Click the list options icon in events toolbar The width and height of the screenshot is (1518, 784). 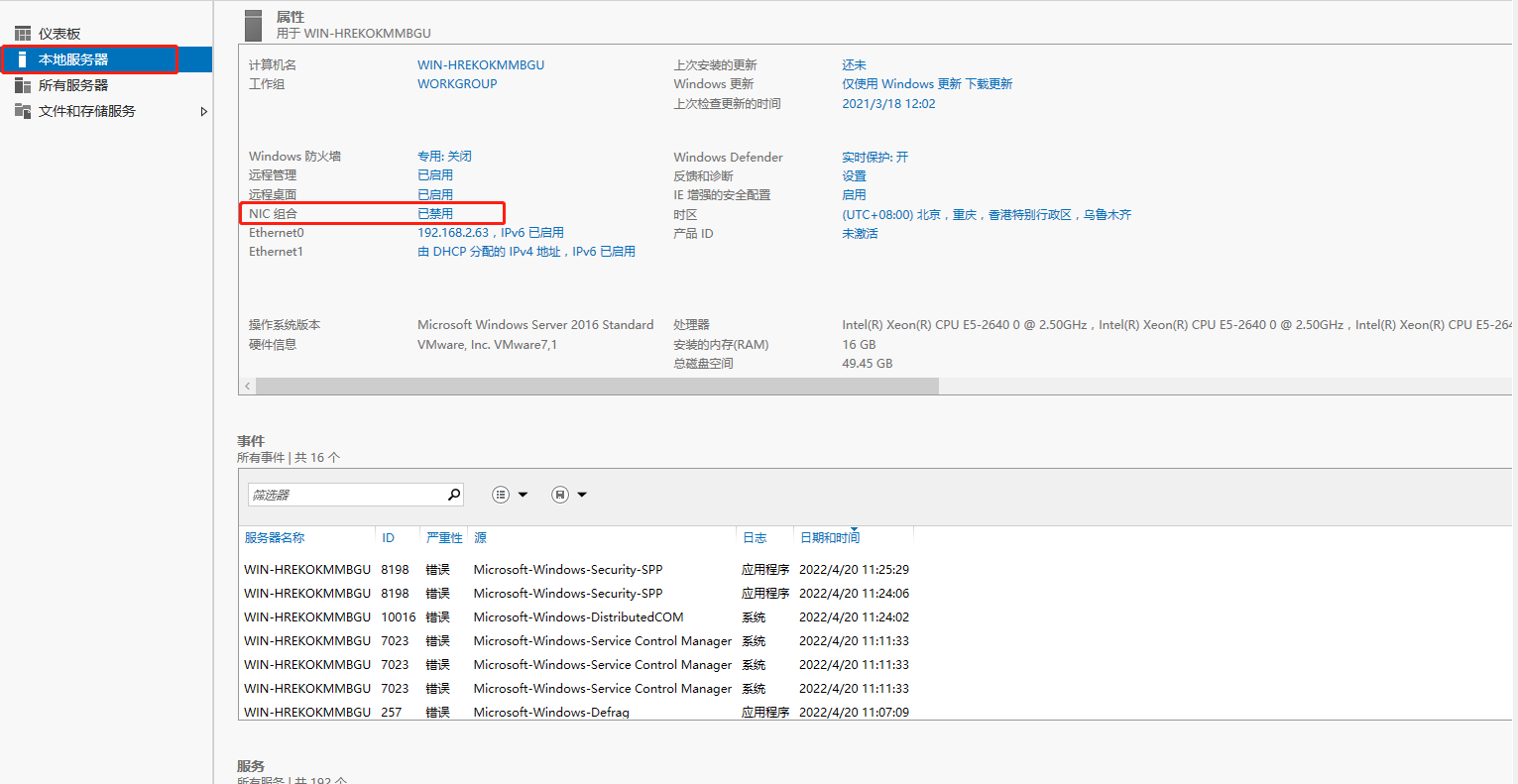coord(501,495)
